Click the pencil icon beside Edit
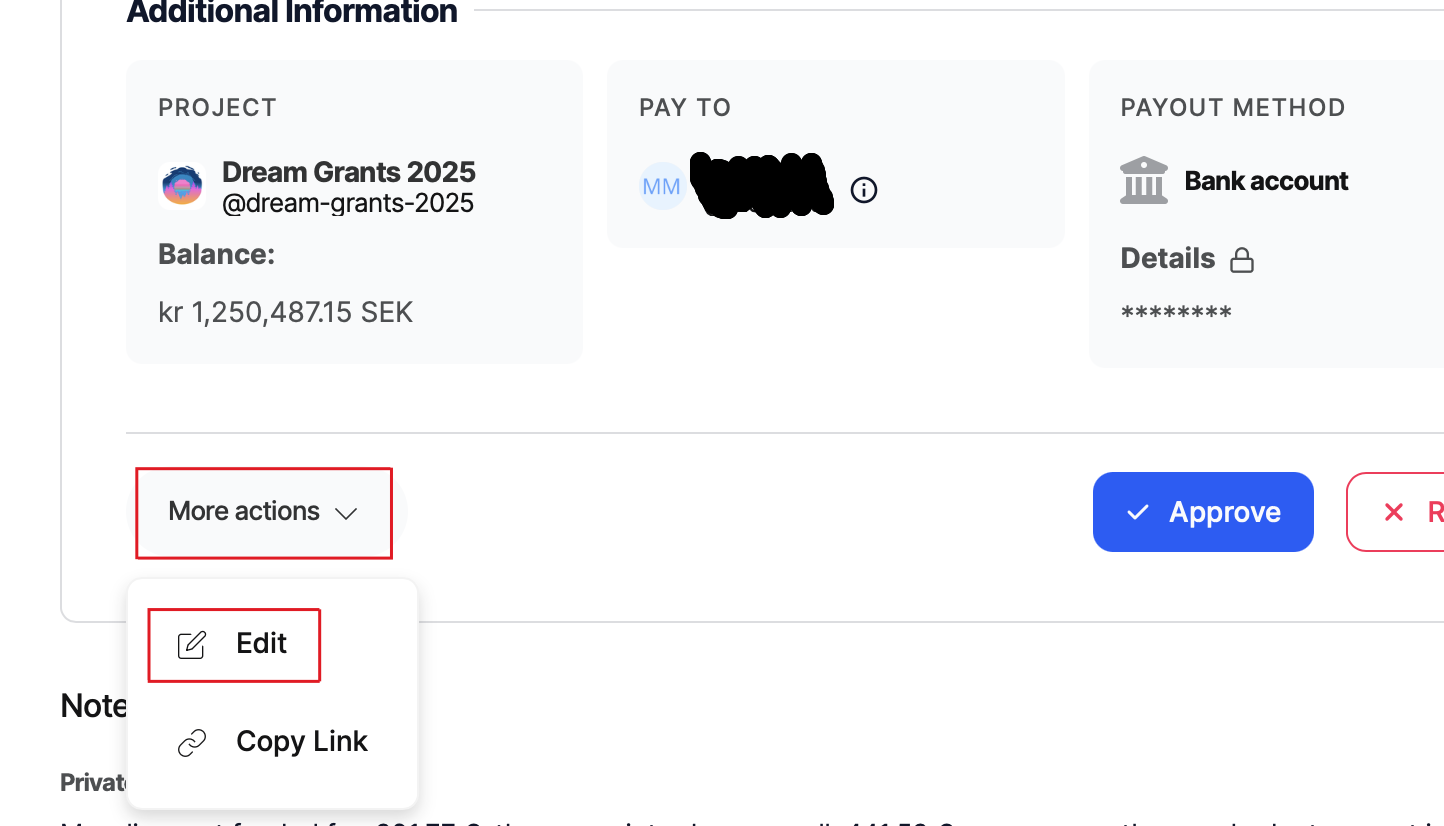This screenshot has height=826, width=1444. [x=191, y=645]
